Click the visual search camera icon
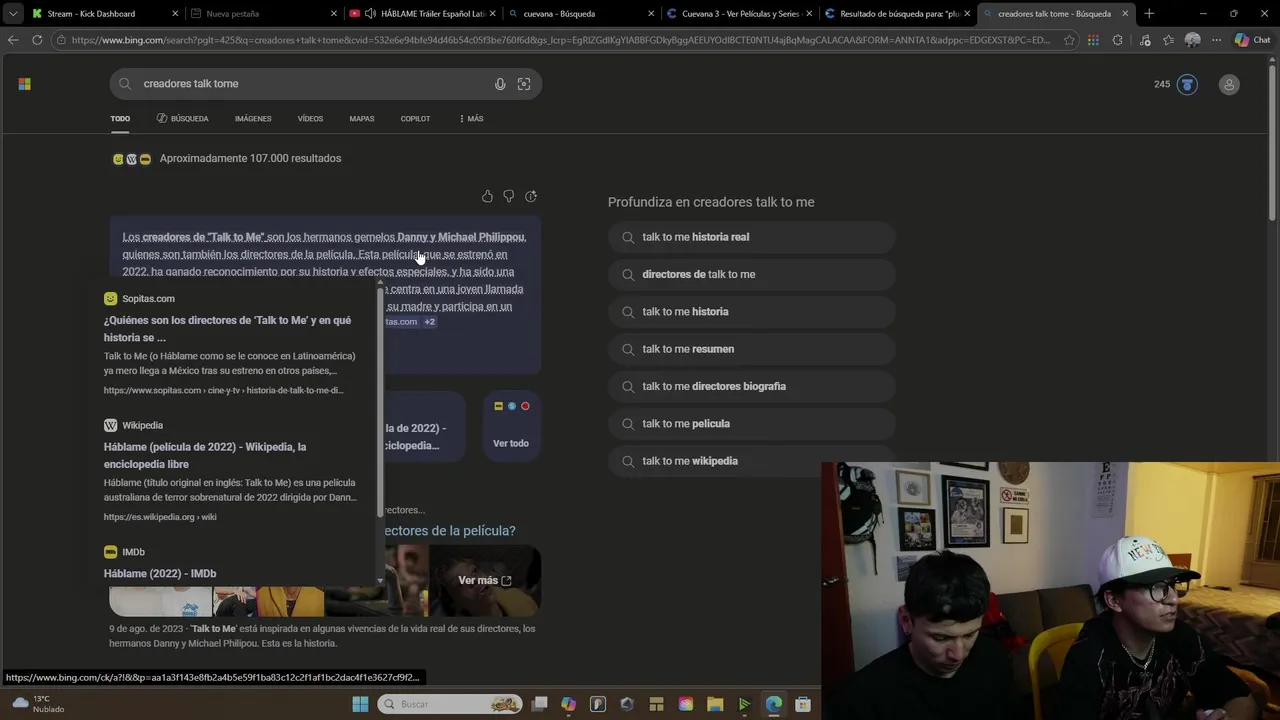 524,84
